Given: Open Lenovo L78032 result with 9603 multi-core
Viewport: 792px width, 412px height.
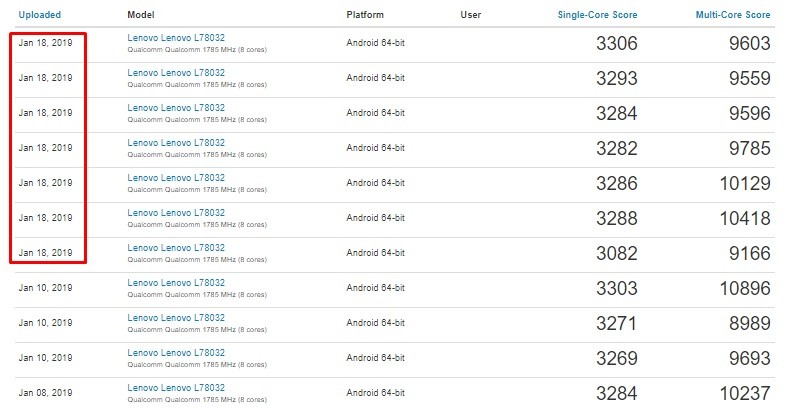Looking at the screenshot, I should pos(176,38).
